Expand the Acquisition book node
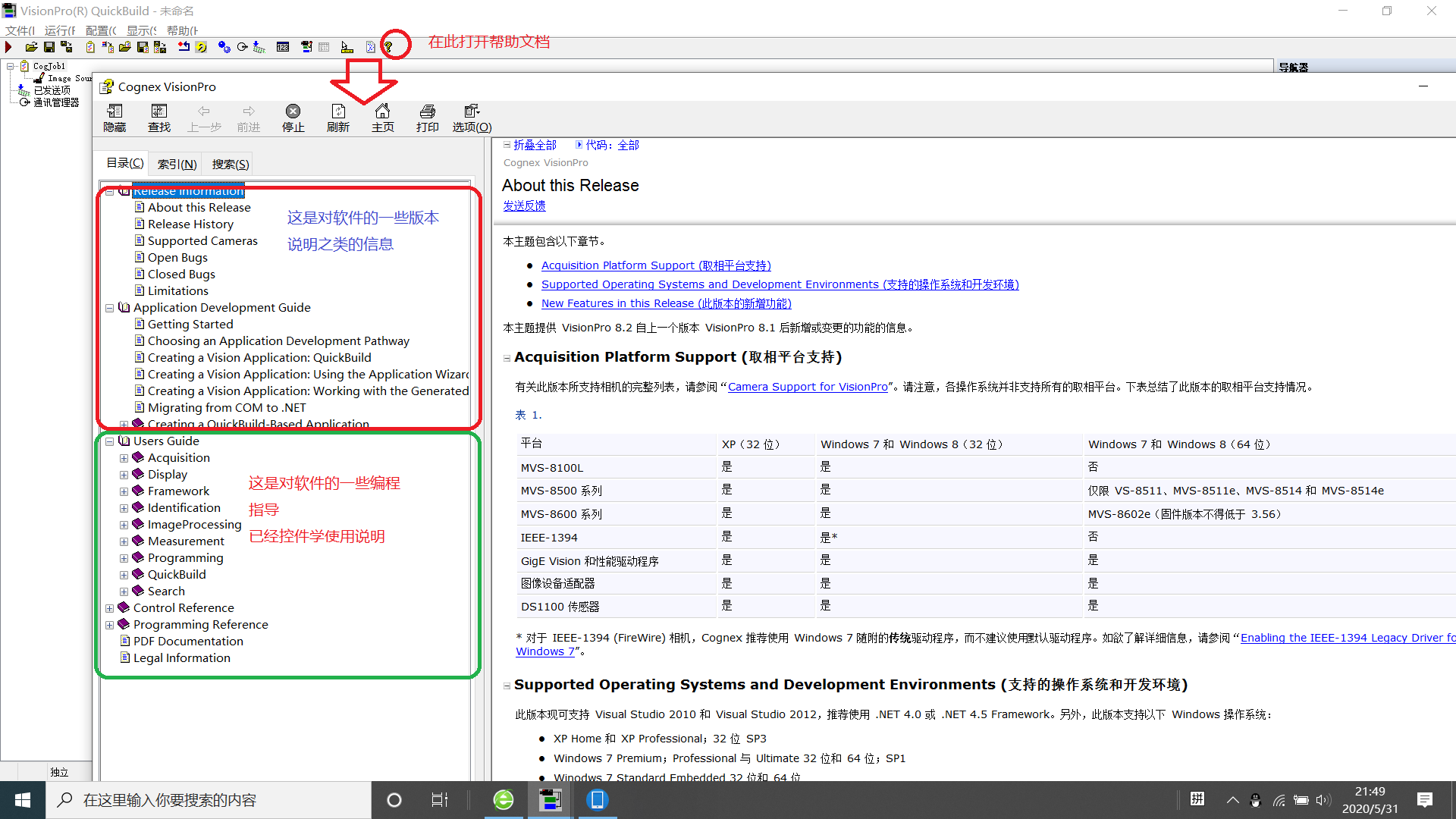This screenshot has width=1456, height=819. point(124,458)
